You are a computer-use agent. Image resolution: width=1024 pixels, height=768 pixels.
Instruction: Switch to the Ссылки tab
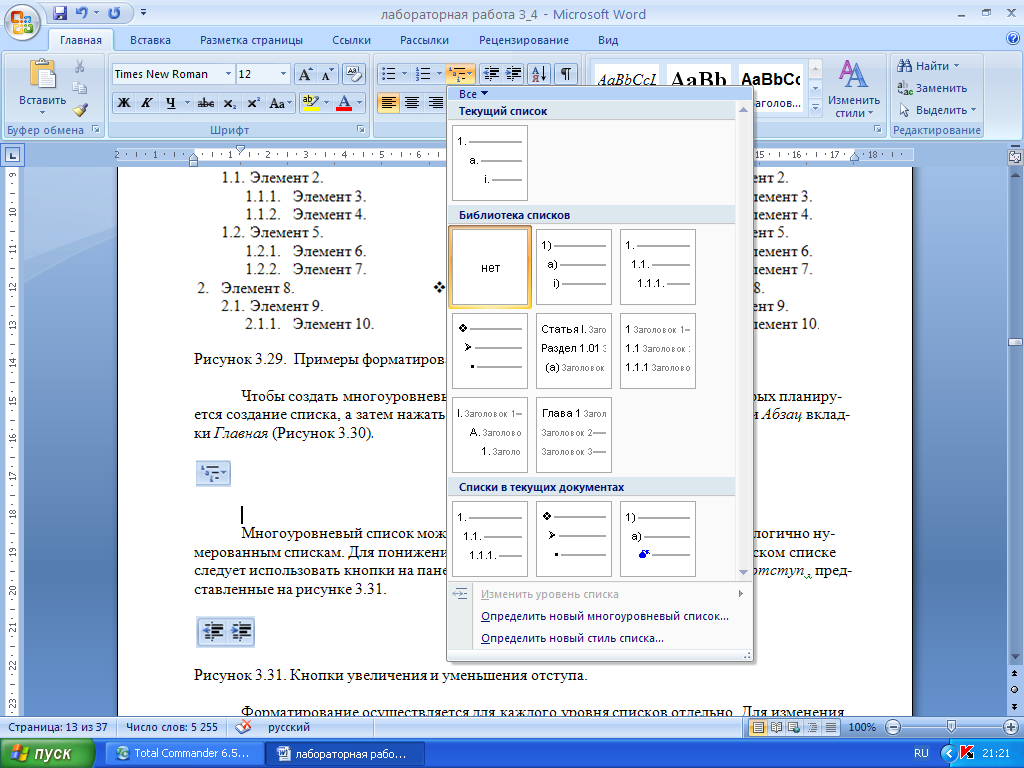tap(351, 40)
